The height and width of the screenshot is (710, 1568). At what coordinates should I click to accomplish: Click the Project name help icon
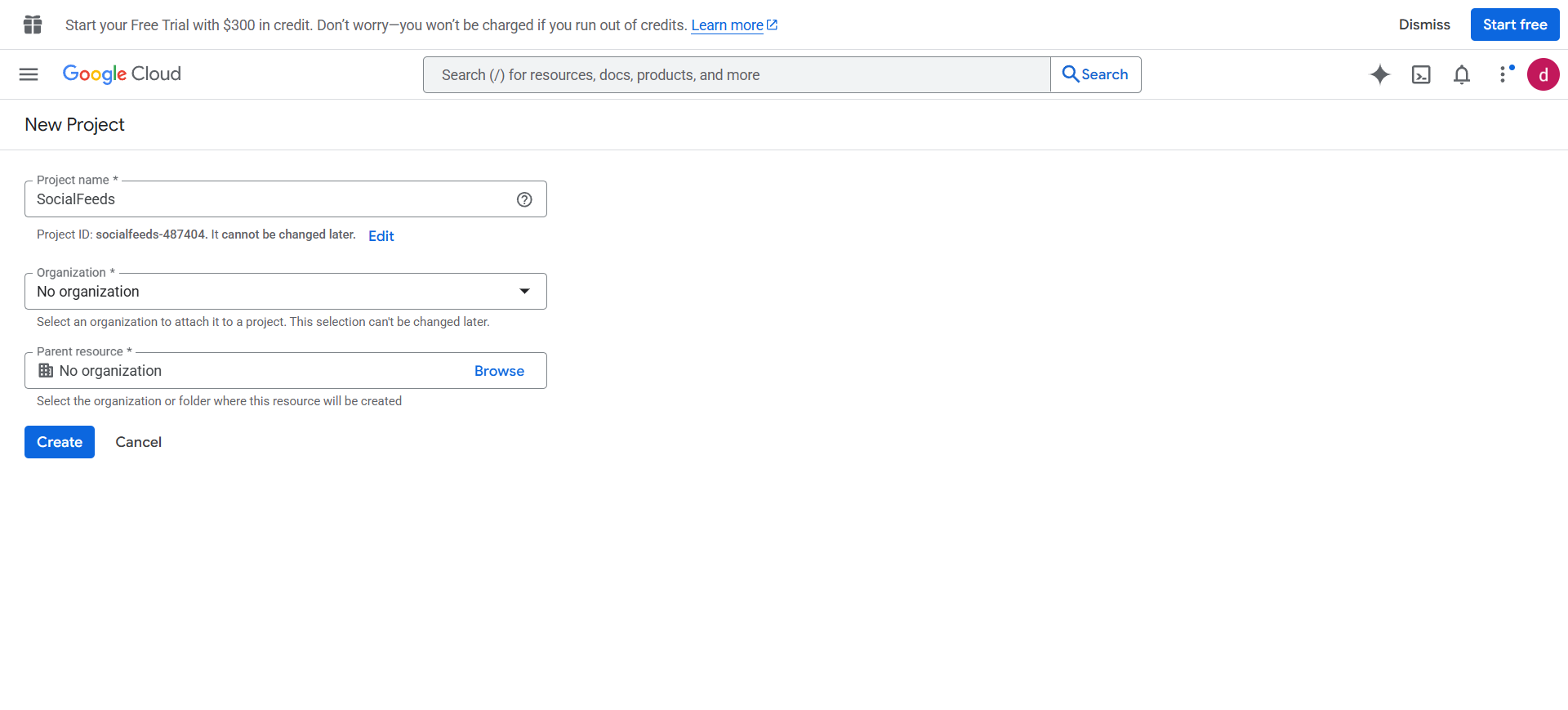coord(524,199)
